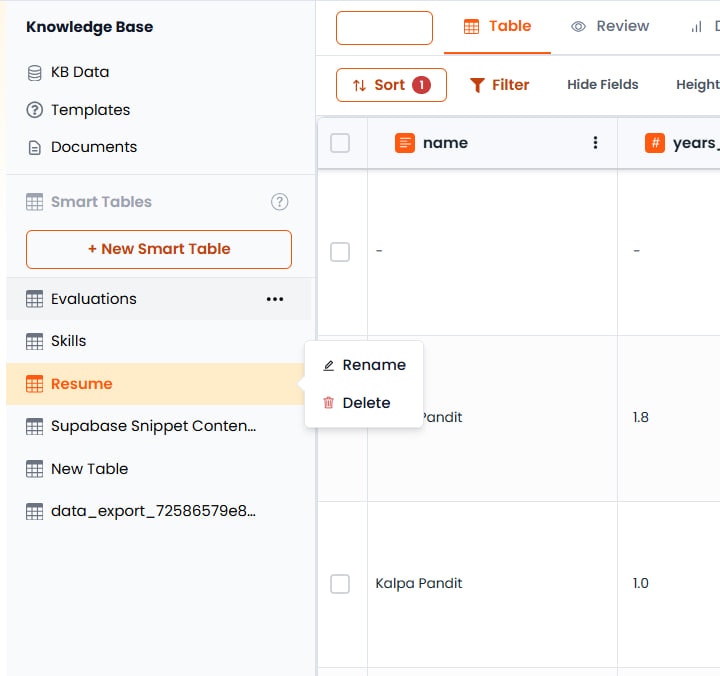The width and height of the screenshot is (720, 676).
Task: Click the Documents file icon
Action: pyautogui.click(x=34, y=148)
